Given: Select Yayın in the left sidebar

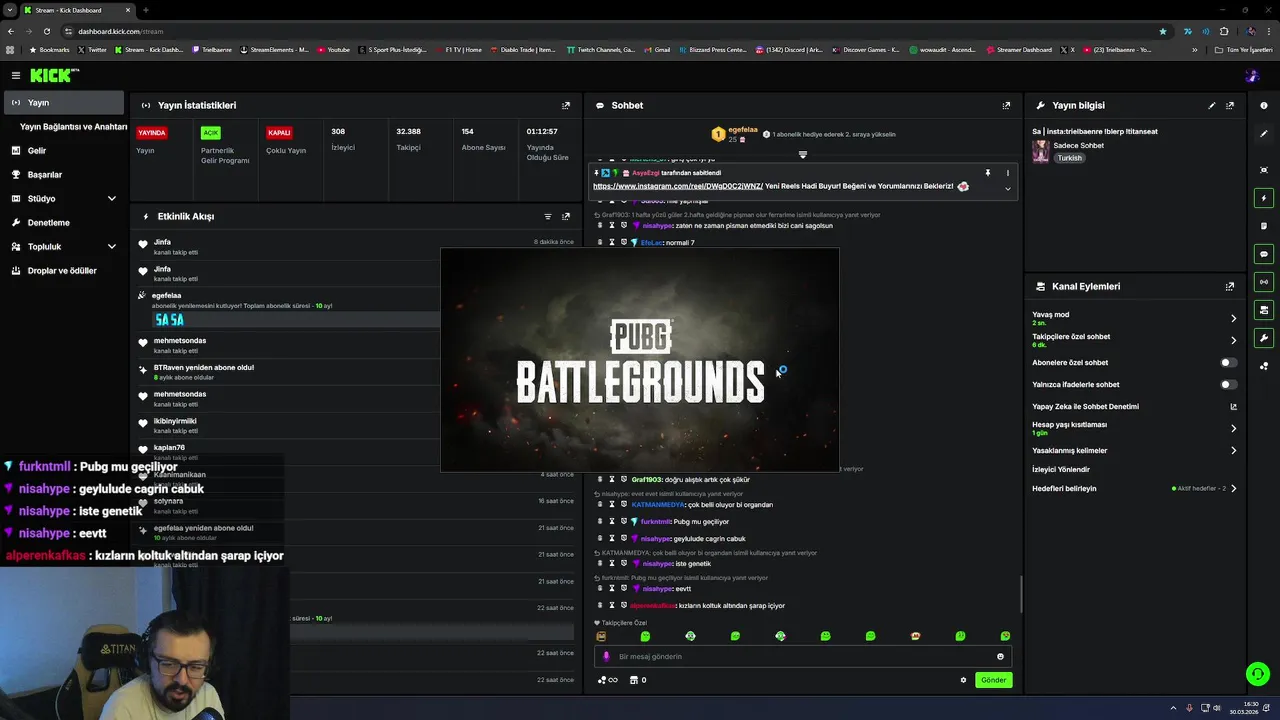Looking at the screenshot, I should pyautogui.click(x=62, y=102).
